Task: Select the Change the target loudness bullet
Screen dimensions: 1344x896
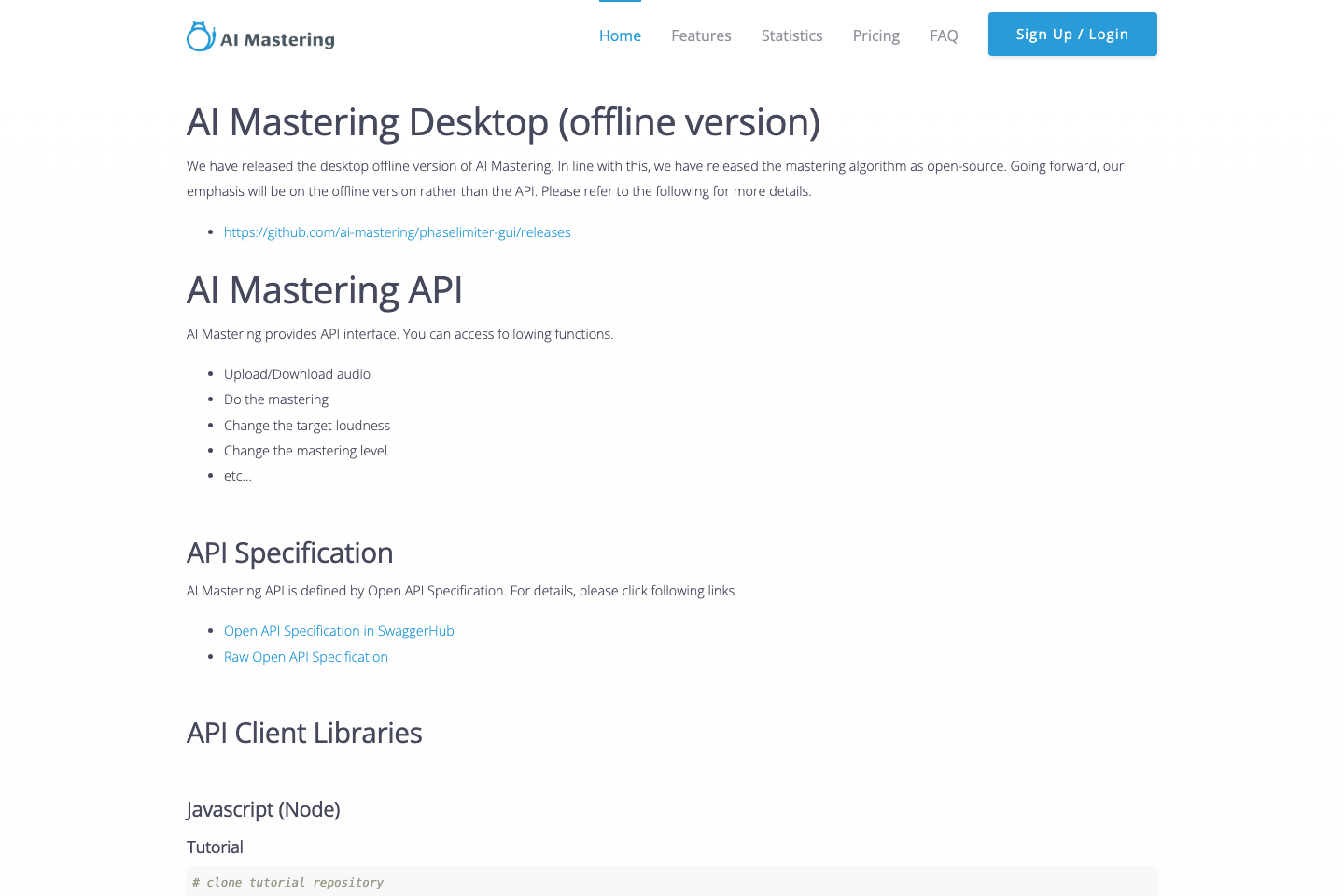Action: click(x=306, y=425)
